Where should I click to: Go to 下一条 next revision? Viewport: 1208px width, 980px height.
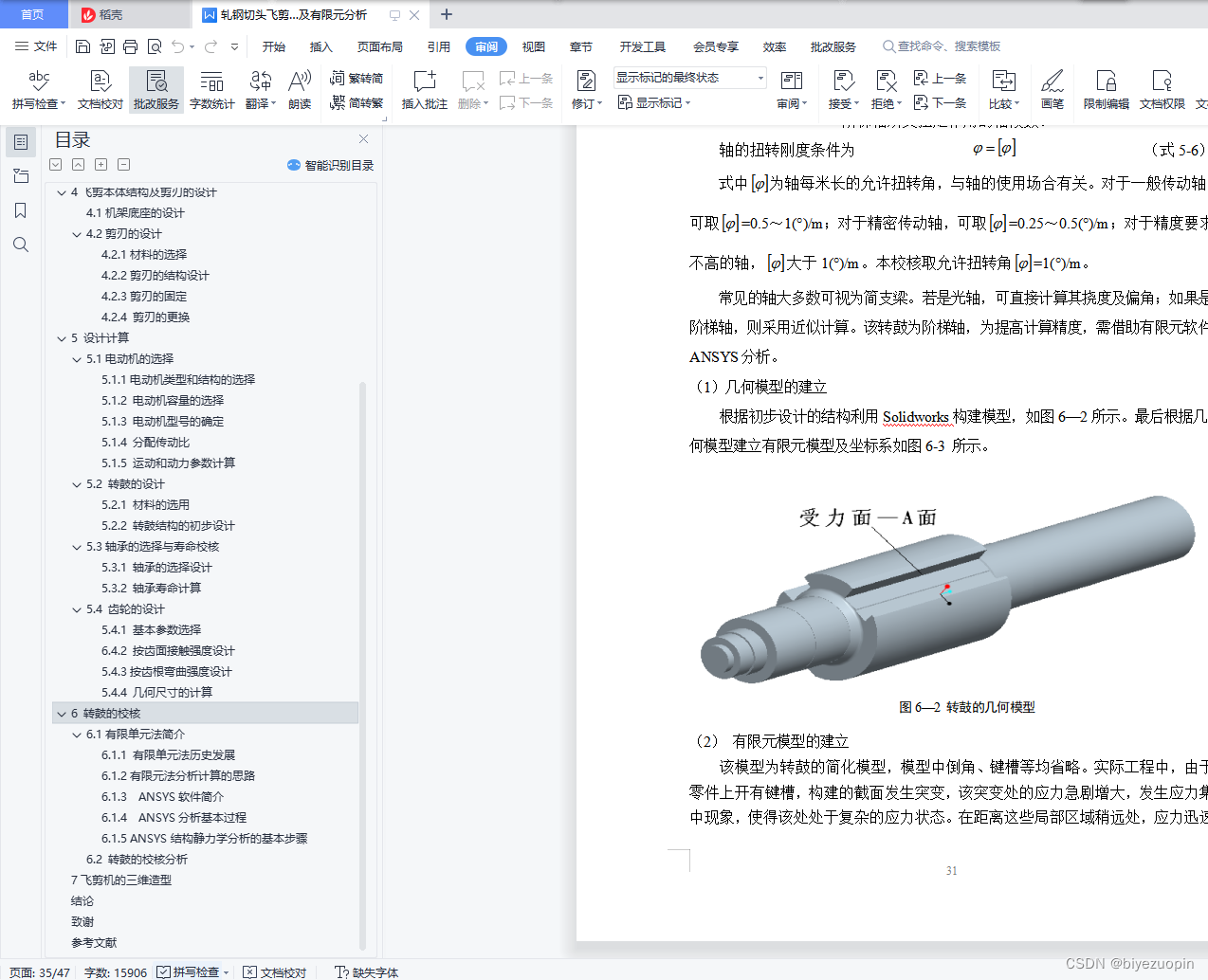click(940, 102)
